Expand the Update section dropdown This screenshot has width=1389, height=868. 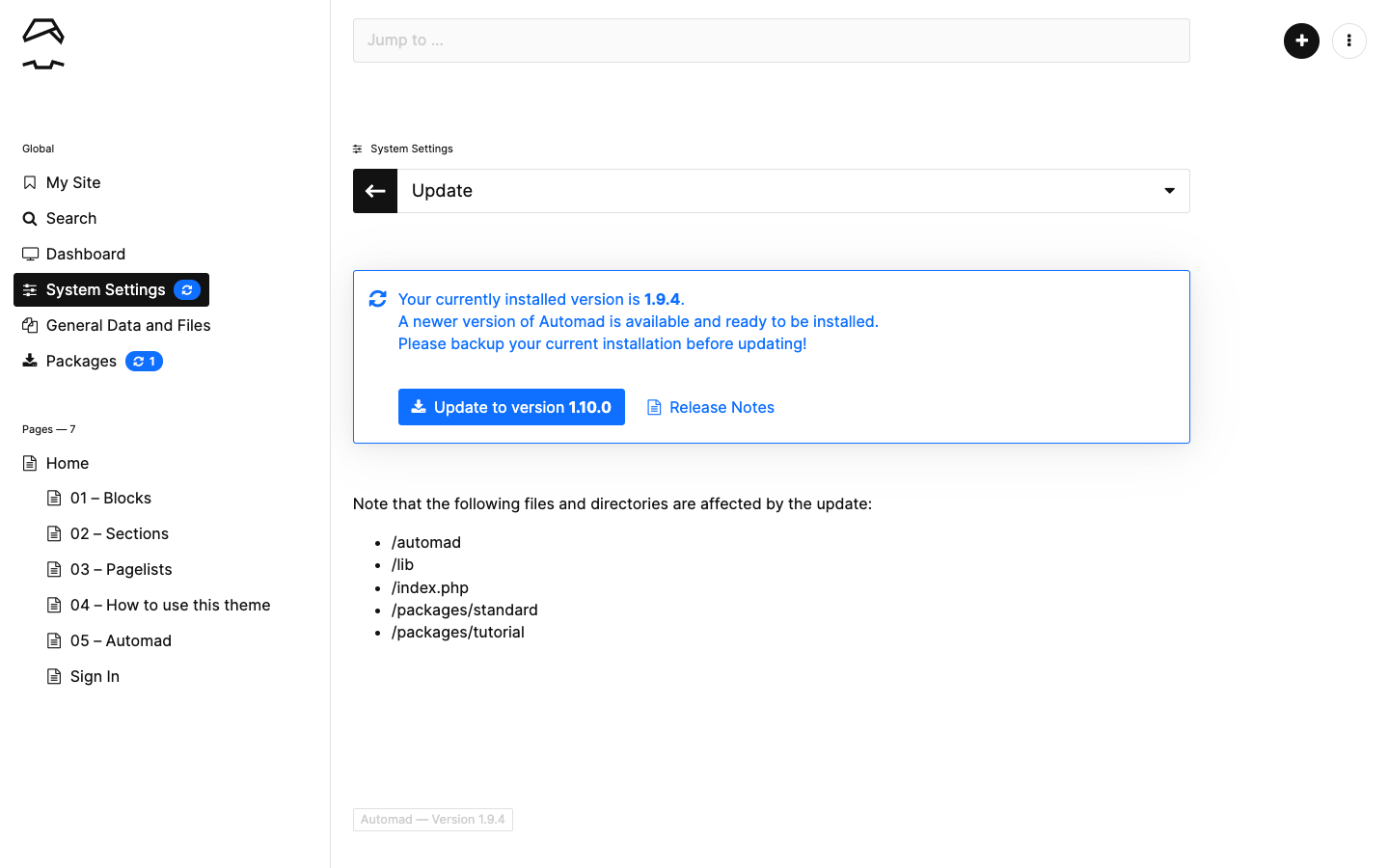(793, 191)
